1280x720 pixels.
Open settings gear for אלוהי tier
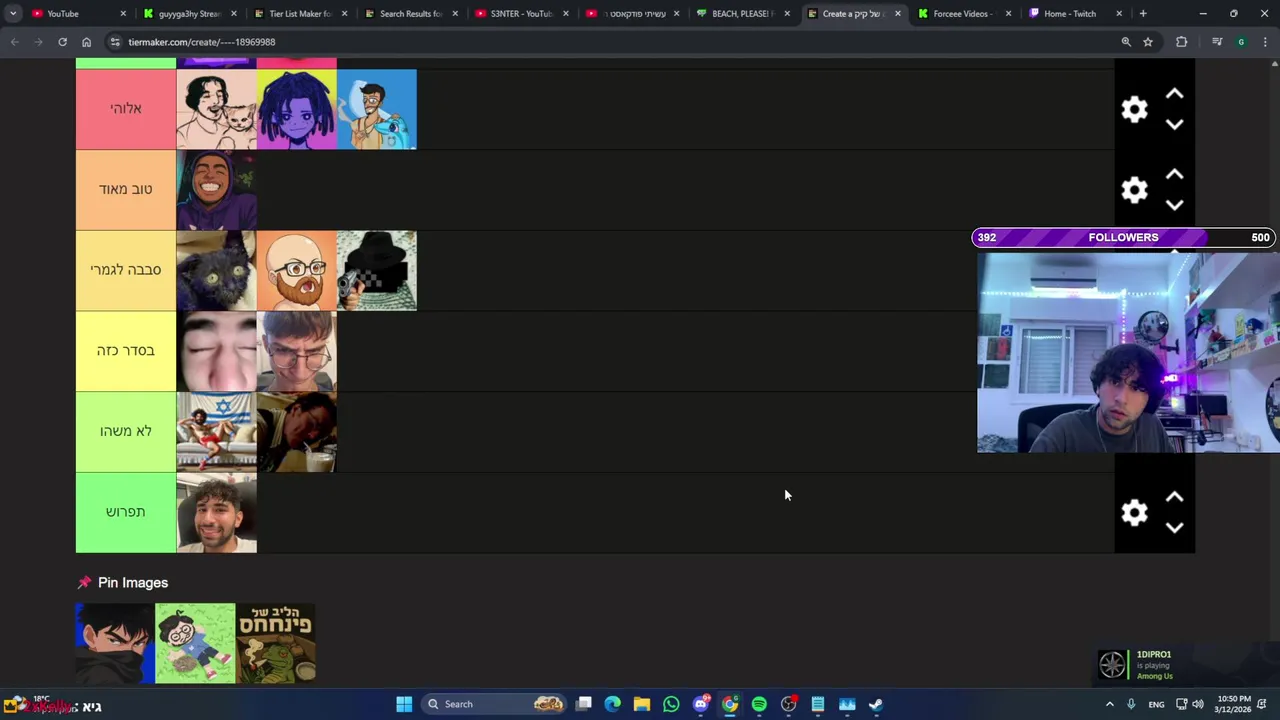click(x=1134, y=109)
